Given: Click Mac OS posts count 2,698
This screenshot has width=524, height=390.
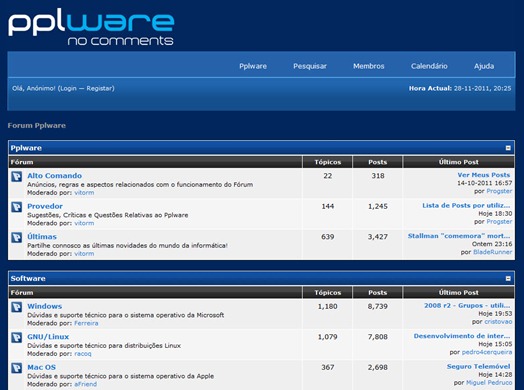Looking at the screenshot, I should [x=378, y=367].
